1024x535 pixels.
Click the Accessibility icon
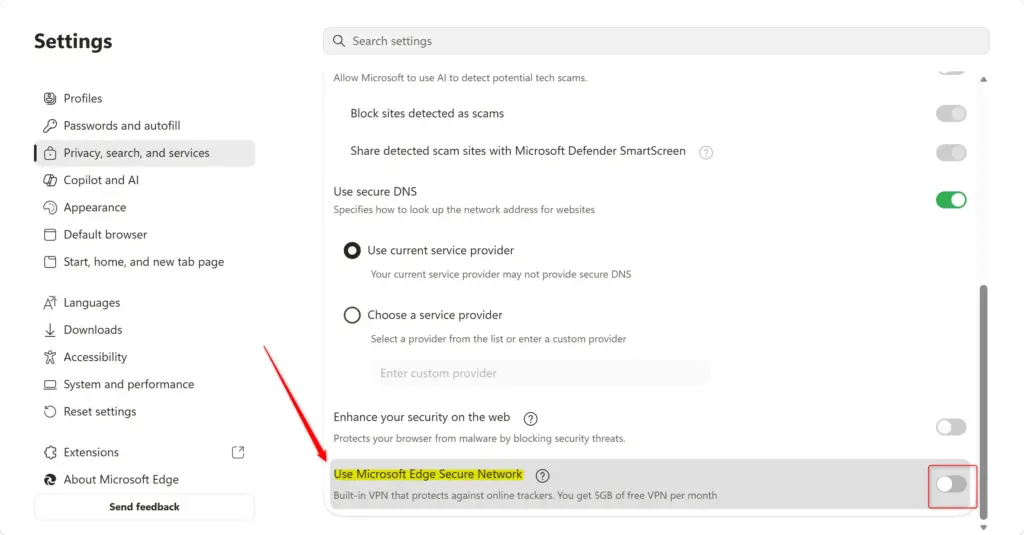point(50,357)
